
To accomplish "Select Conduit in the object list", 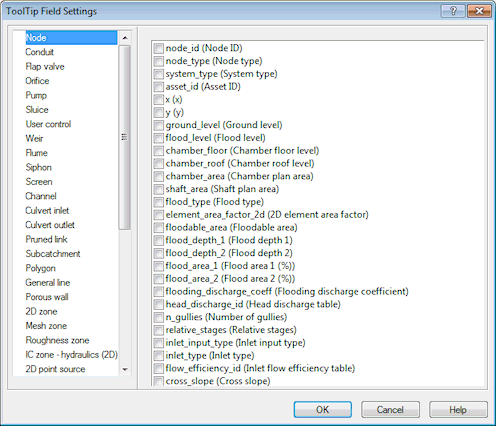I will [39, 52].
